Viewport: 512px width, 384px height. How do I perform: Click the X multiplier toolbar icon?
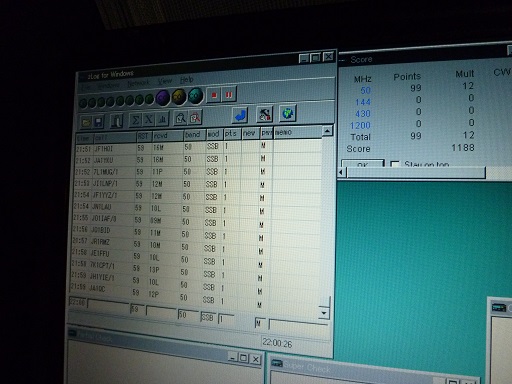click(149, 119)
